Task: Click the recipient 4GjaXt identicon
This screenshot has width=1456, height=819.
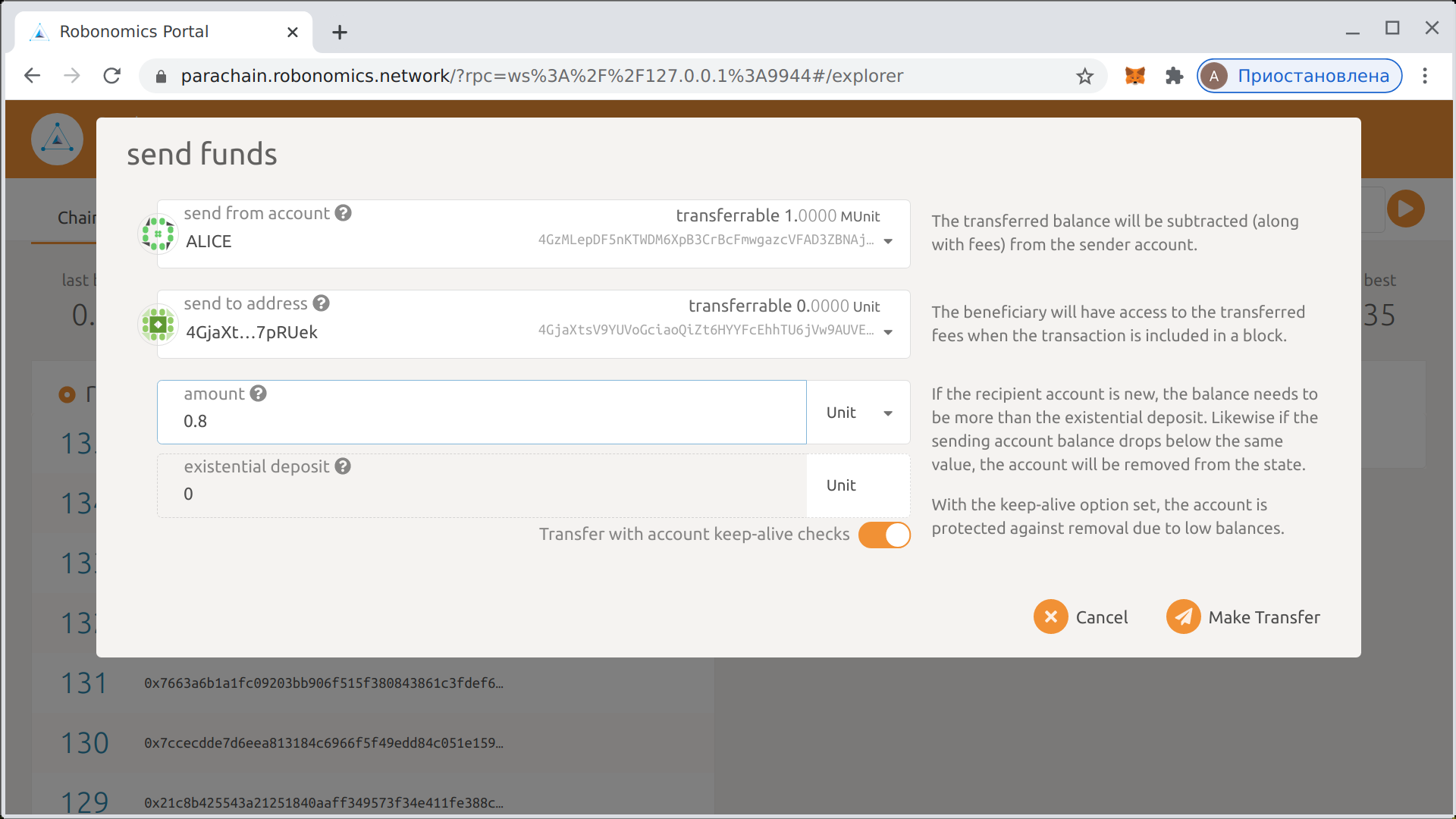Action: pyautogui.click(x=158, y=325)
